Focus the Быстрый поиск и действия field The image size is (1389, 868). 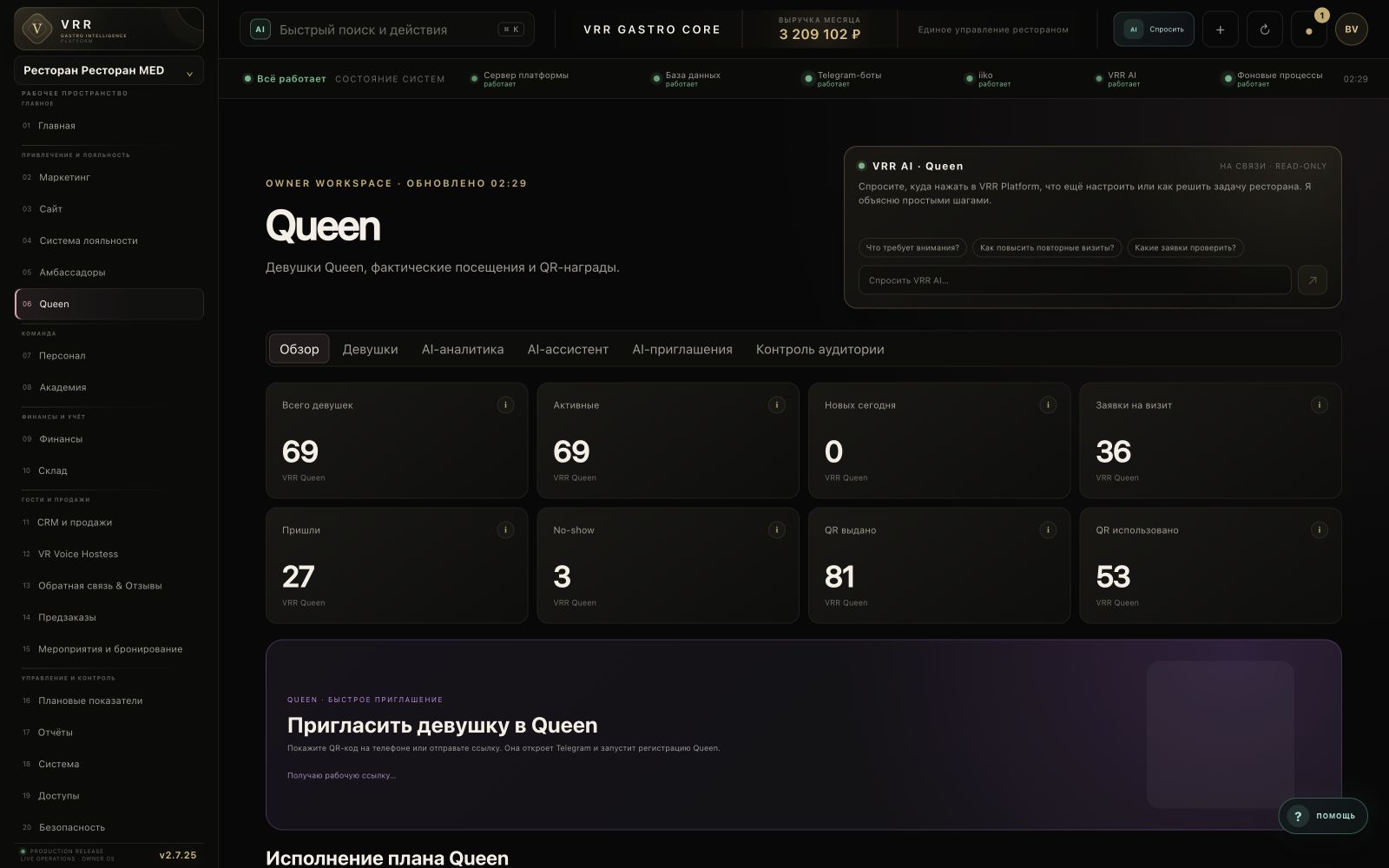tap(387, 30)
